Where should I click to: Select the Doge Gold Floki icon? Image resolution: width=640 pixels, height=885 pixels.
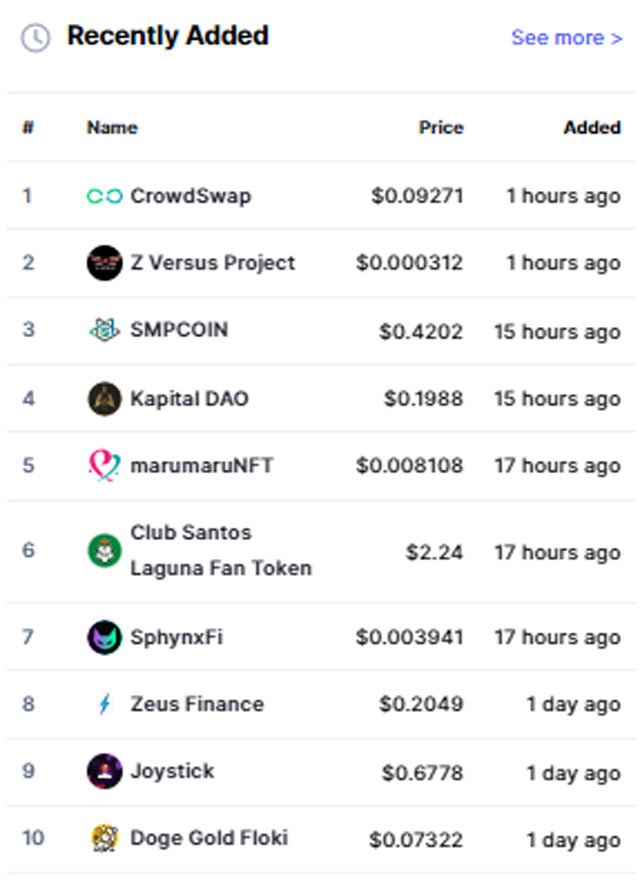coord(104,838)
